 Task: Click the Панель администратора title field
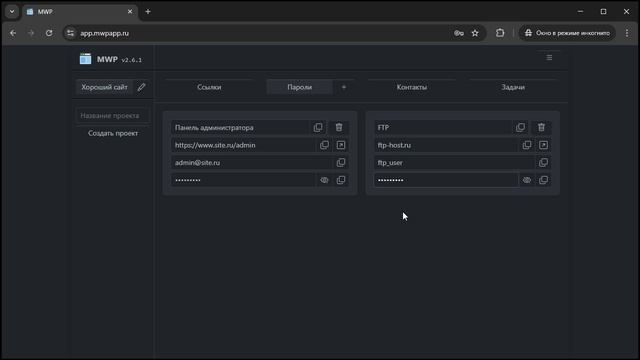(240, 127)
